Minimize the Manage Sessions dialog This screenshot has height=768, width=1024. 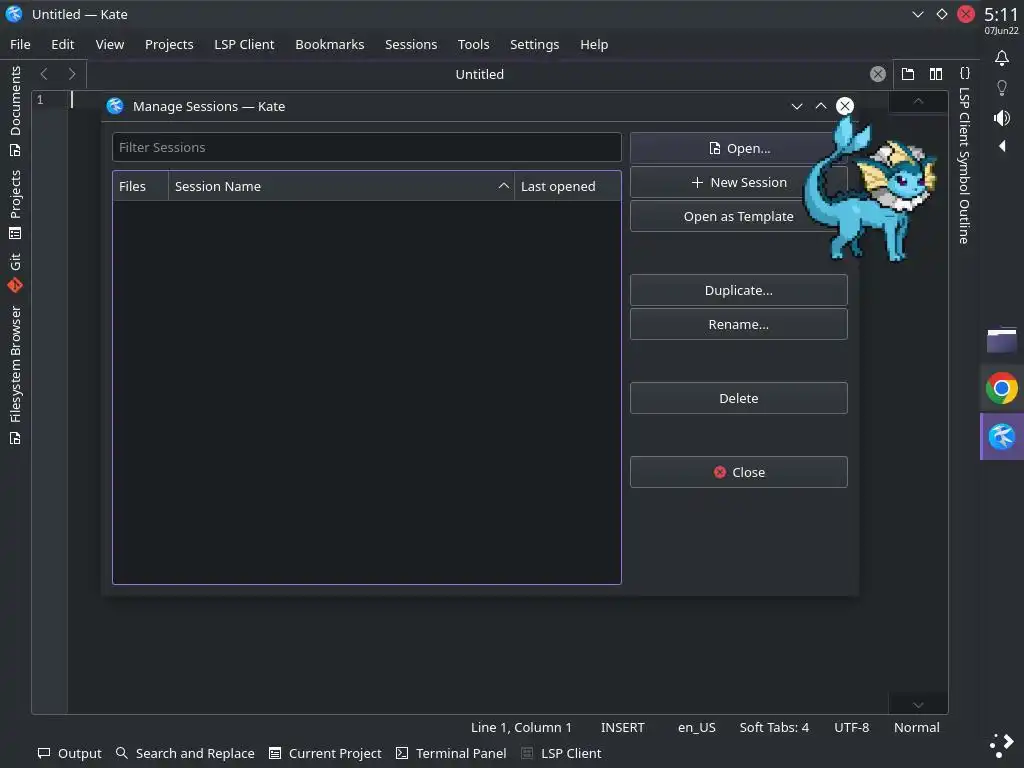pos(797,106)
